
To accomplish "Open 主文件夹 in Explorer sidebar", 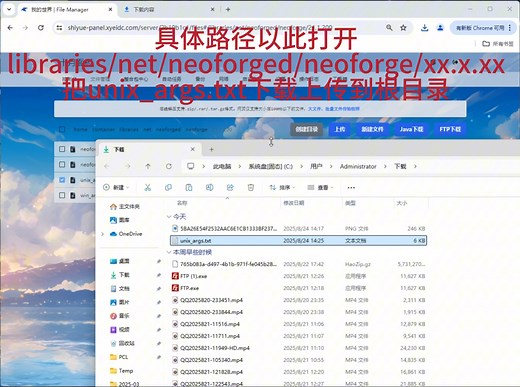I will pyautogui.click(x=125, y=206).
